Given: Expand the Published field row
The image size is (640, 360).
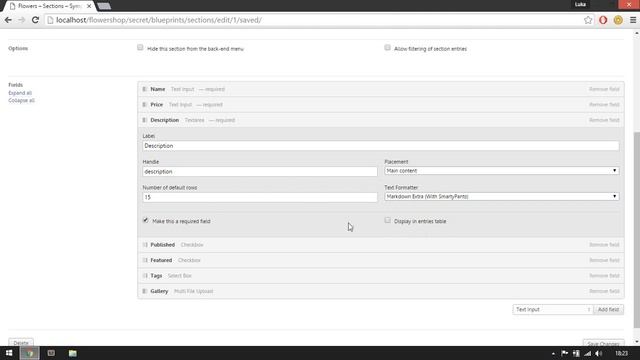Looking at the screenshot, I should click(380, 244).
